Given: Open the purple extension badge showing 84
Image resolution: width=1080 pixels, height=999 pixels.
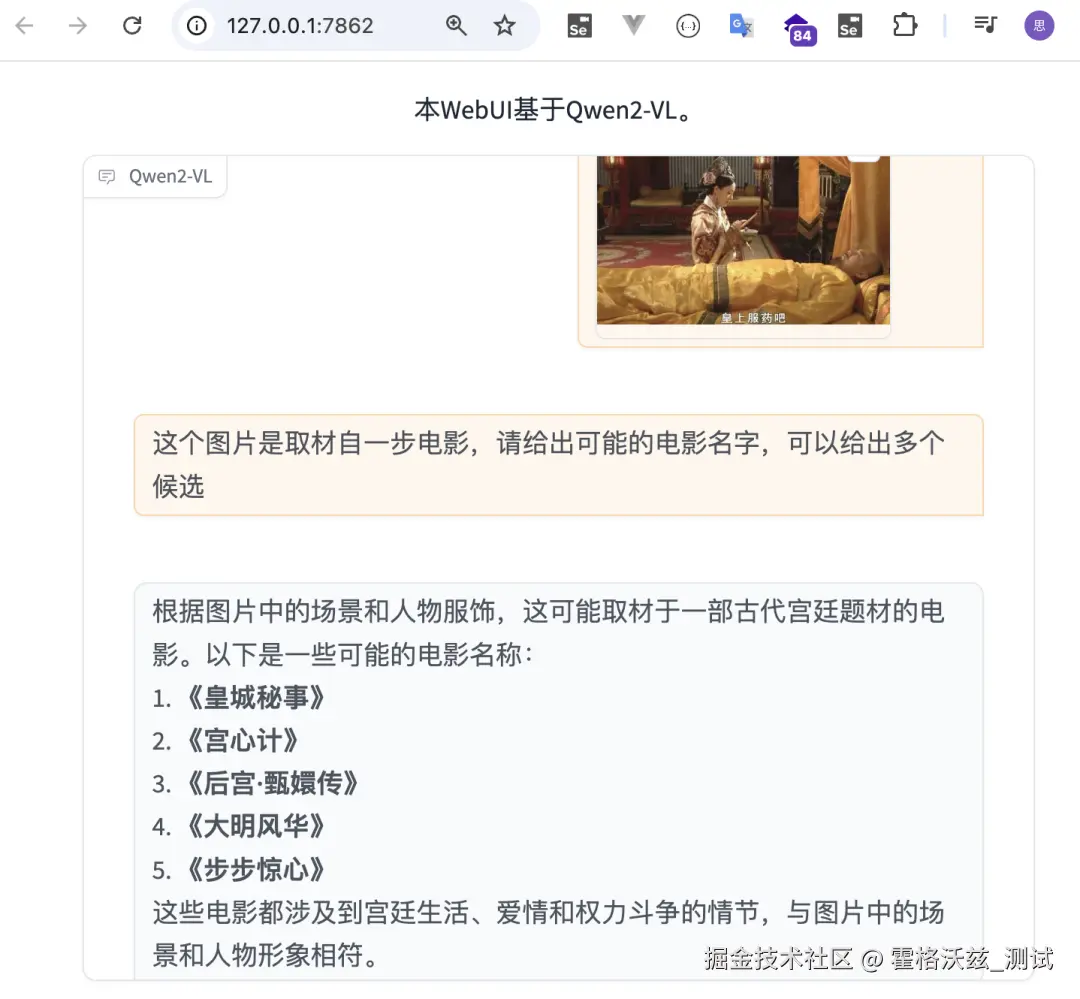Looking at the screenshot, I should [798, 26].
